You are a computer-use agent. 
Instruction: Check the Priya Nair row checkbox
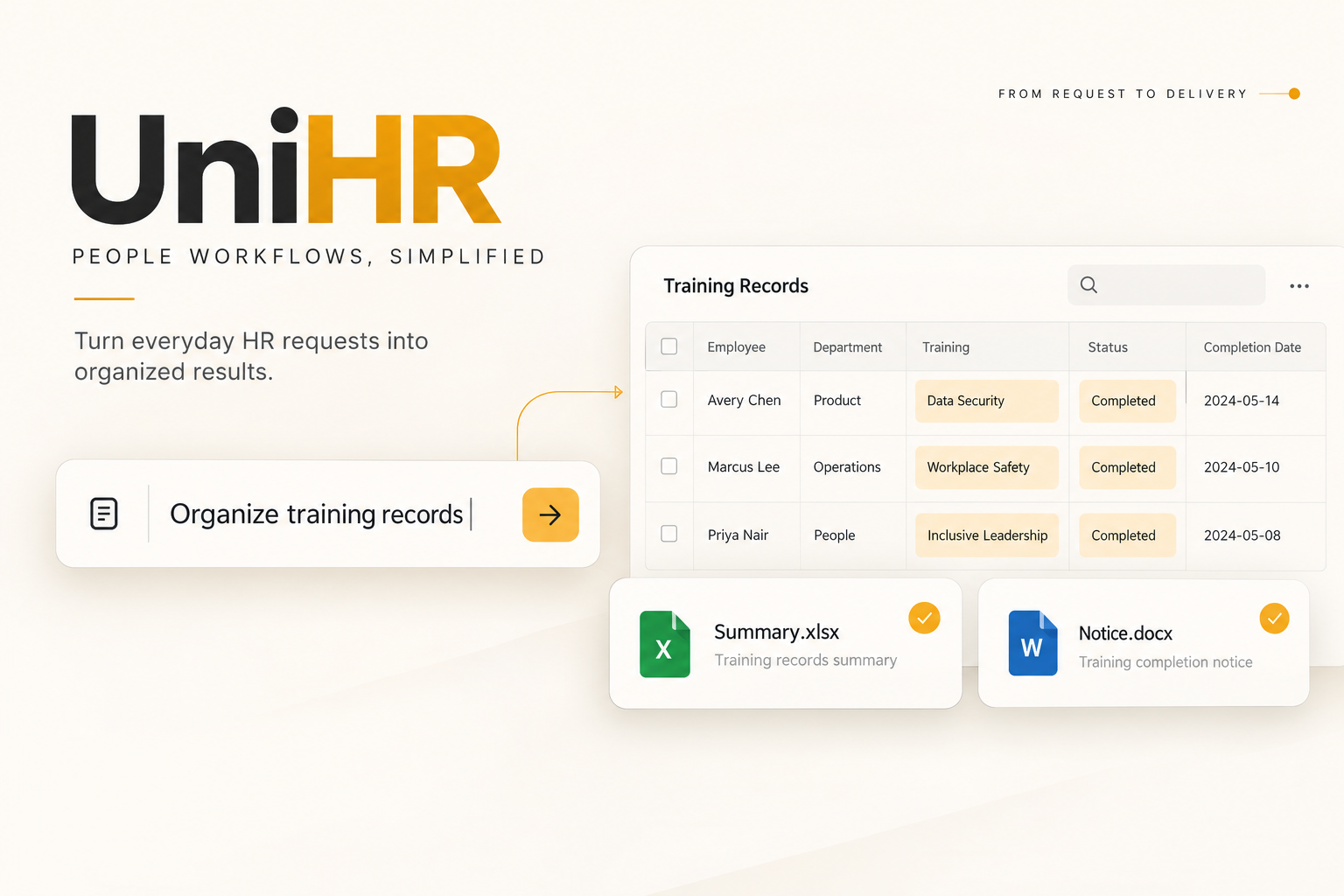point(669,533)
